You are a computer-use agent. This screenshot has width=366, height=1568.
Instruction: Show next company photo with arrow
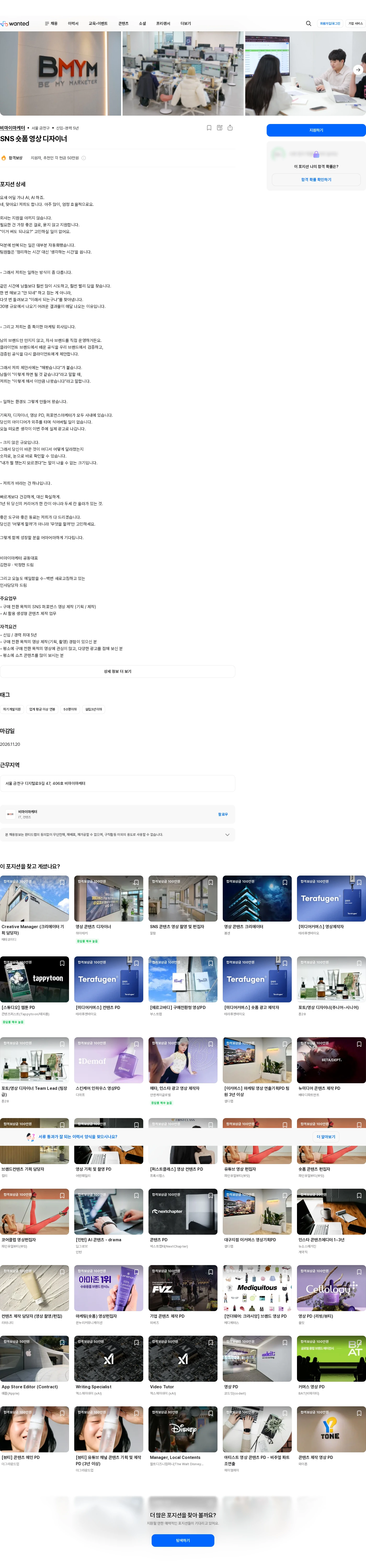[358, 70]
